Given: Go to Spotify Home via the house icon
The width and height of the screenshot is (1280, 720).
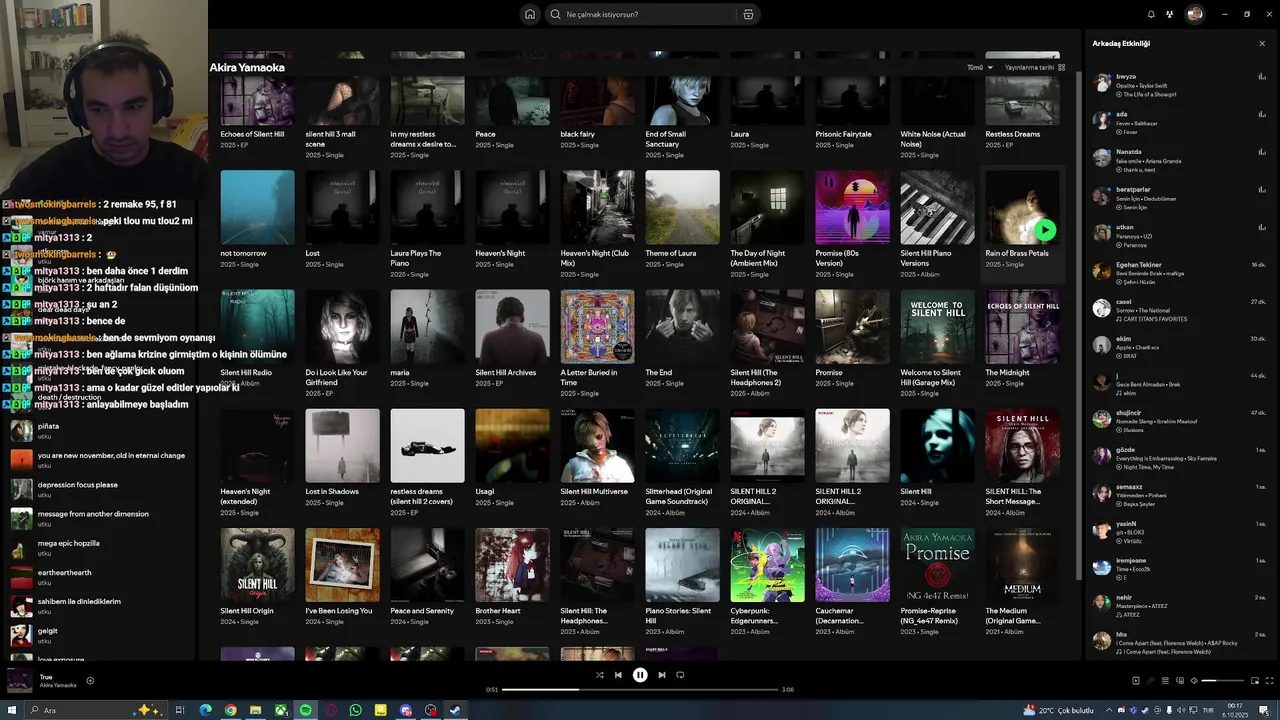Looking at the screenshot, I should click(x=530, y=14).
